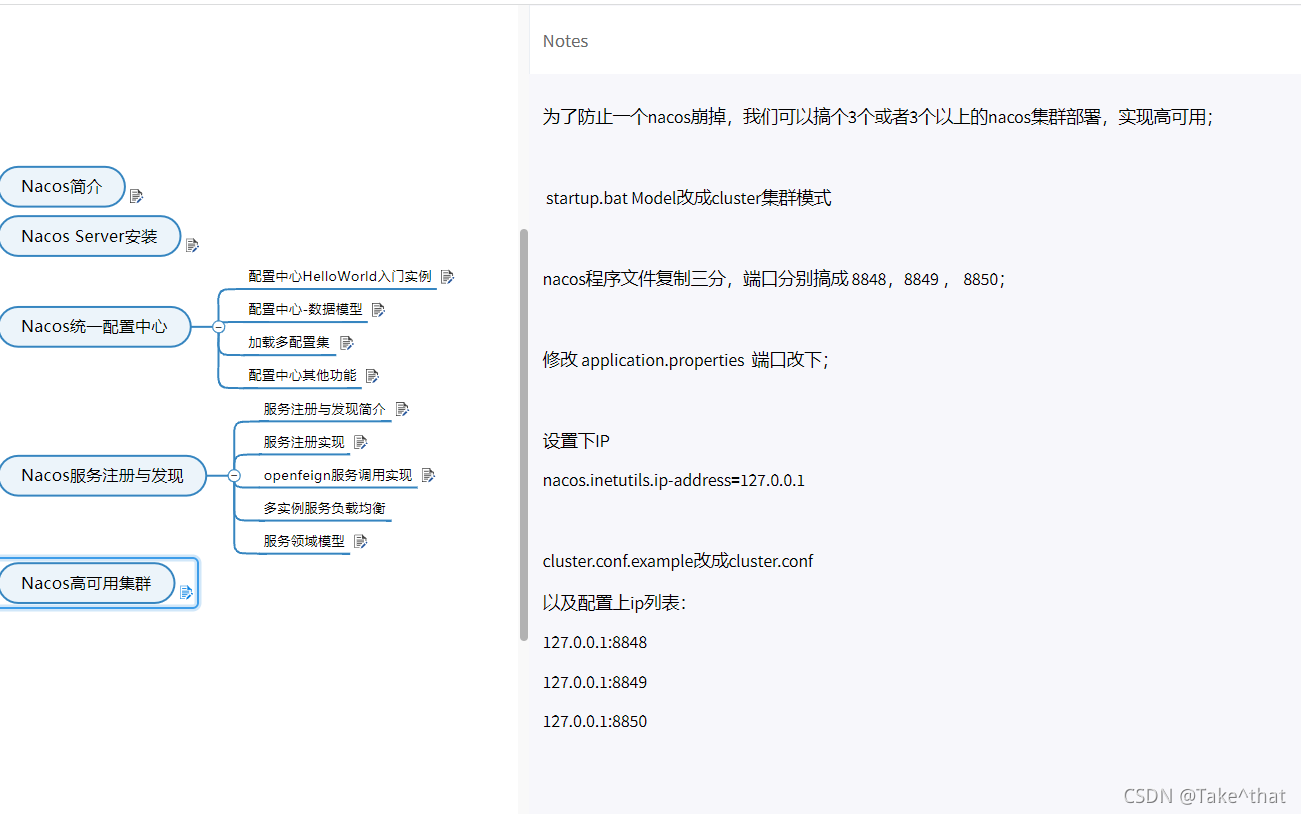Open note icon beside 配置中心-数据模型
The image size is (1301, 814).
point(378,310)
